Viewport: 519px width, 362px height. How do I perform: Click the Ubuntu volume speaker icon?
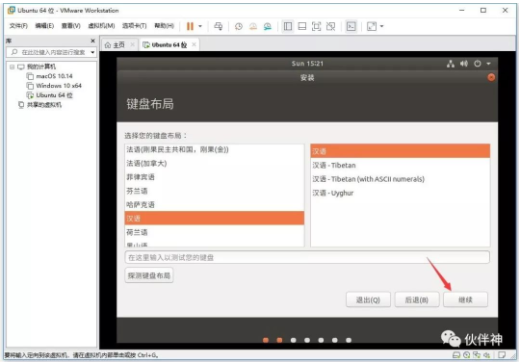(464, 64)
